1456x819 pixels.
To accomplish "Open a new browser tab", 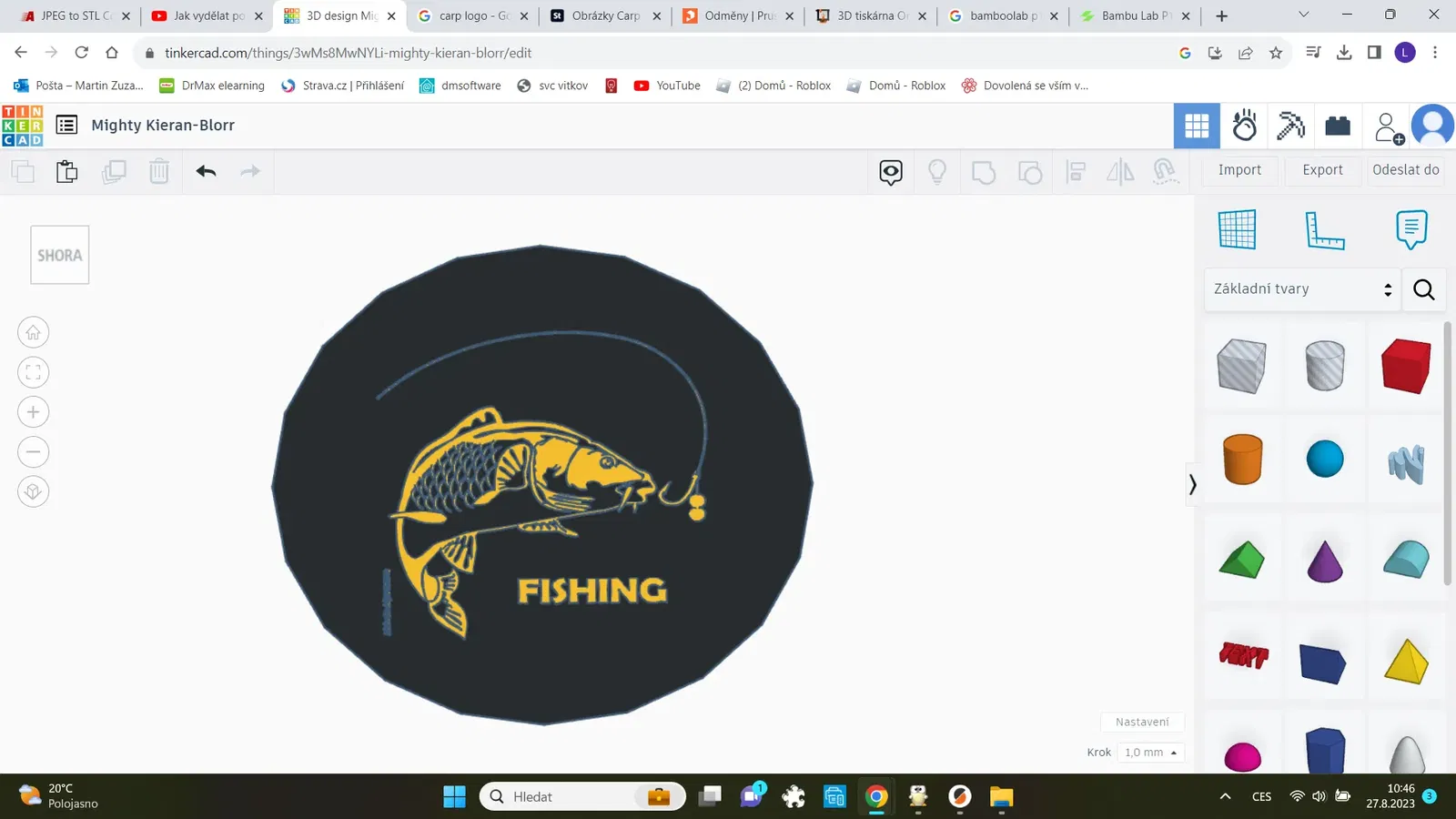I will pyautogui.click(x=1221, y=15).
